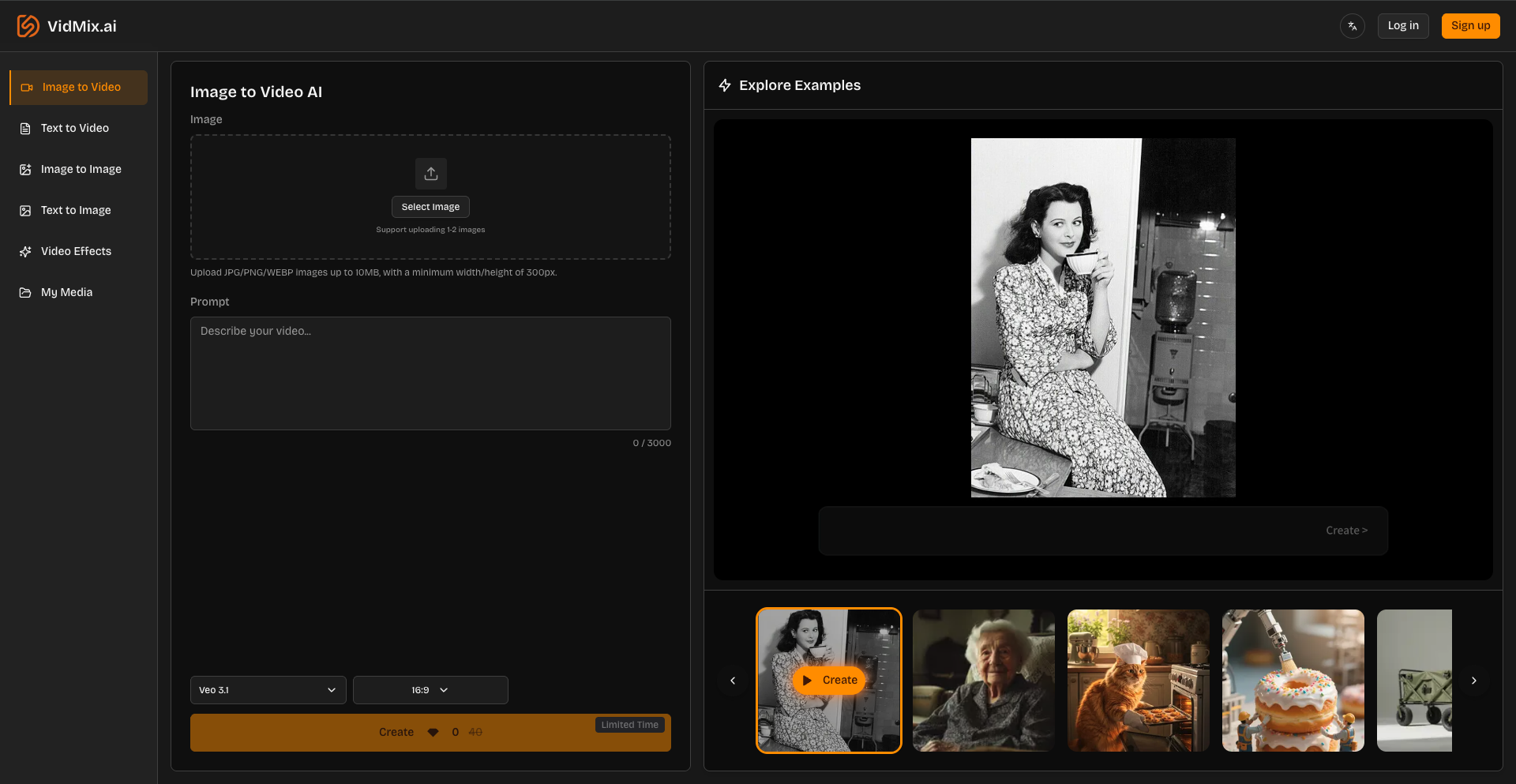Image resolution: width=1516 pixels, height=784 pixels.
Task: Click the Text to Video document icon
Action: [x=25, y=128]
